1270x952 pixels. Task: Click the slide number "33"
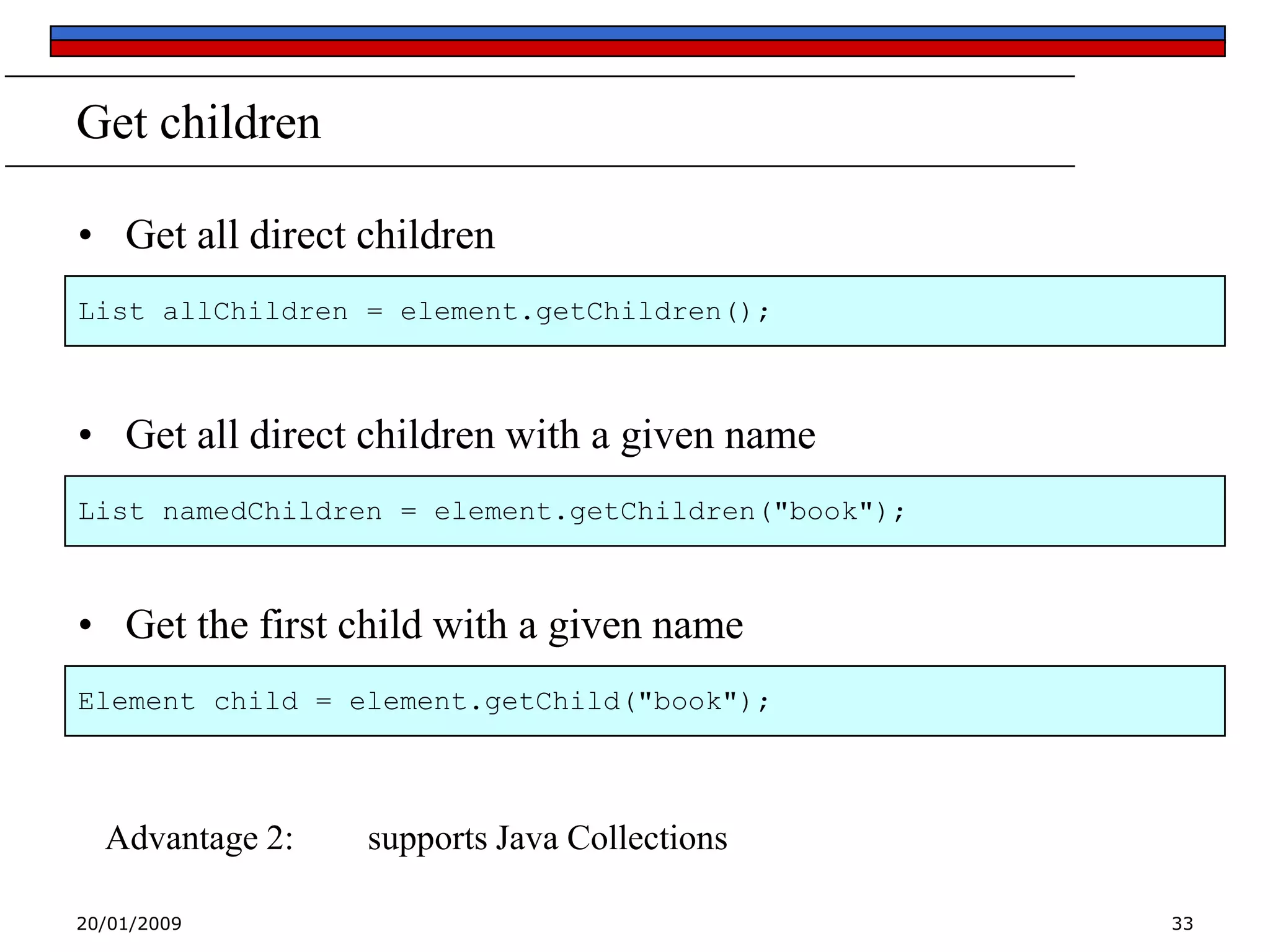[x=1182, y=923]
